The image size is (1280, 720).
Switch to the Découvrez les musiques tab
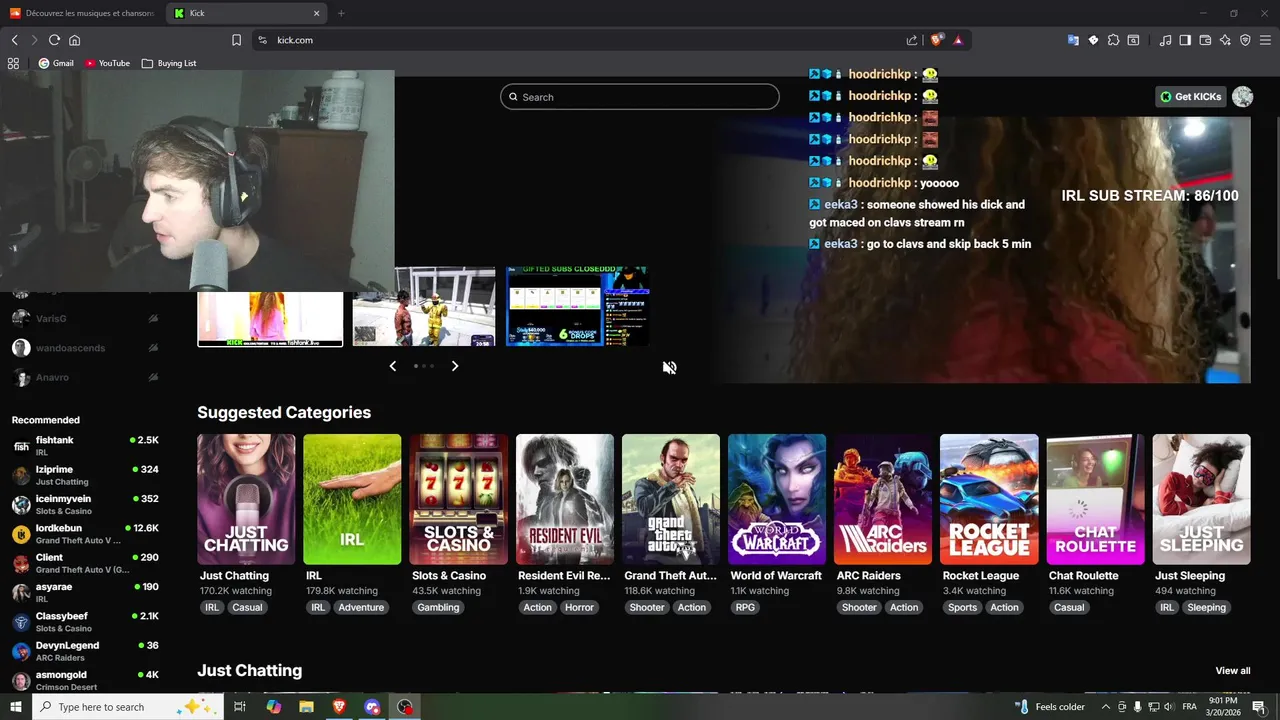tap(82, 13)
